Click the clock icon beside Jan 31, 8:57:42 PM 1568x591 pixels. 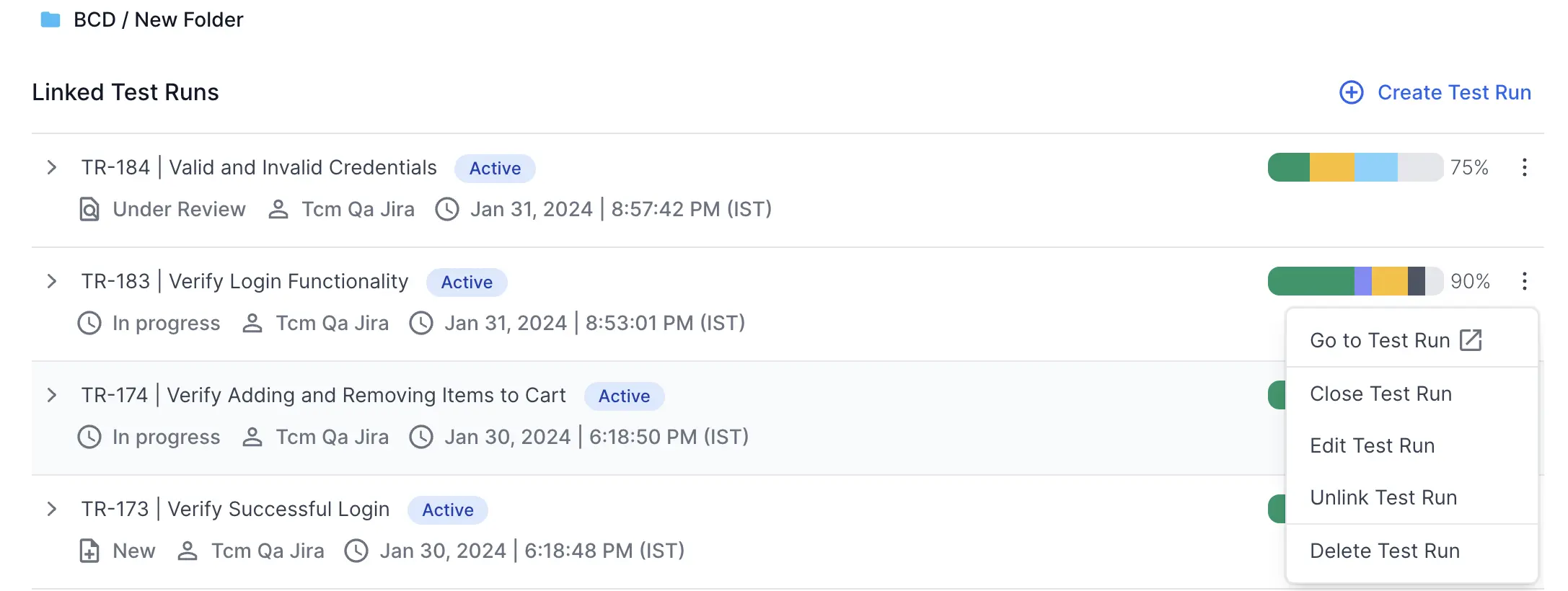[x=447, y=209]
